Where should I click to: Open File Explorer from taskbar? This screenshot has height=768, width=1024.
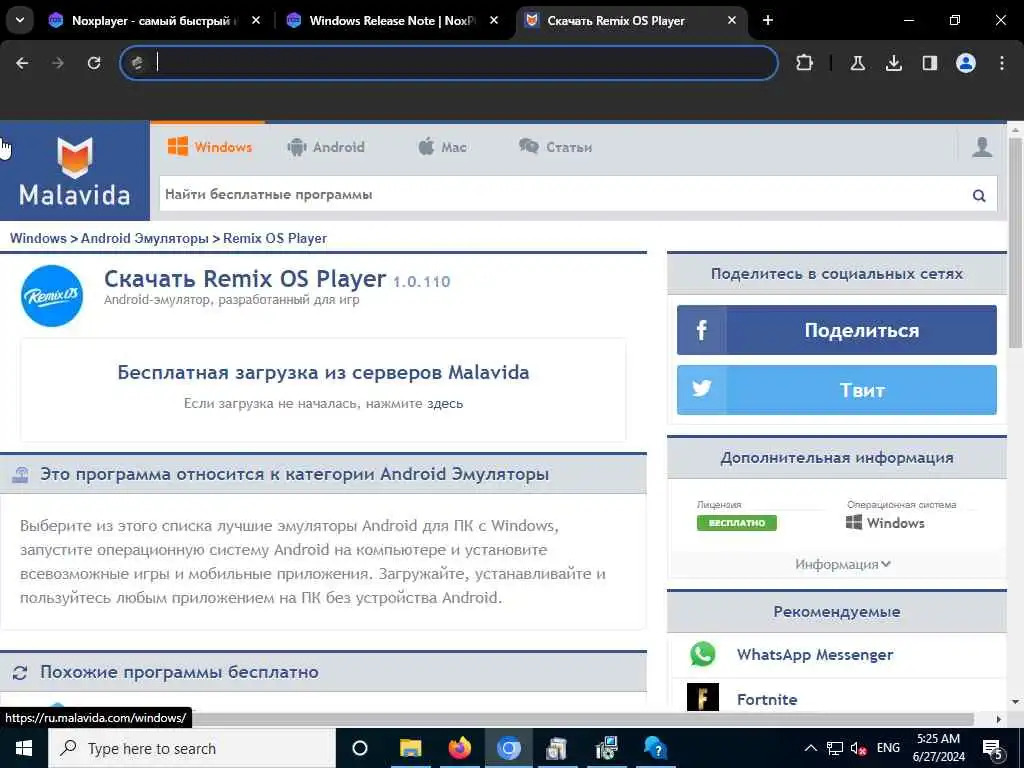pyautogui.click(x=411, y=748)
